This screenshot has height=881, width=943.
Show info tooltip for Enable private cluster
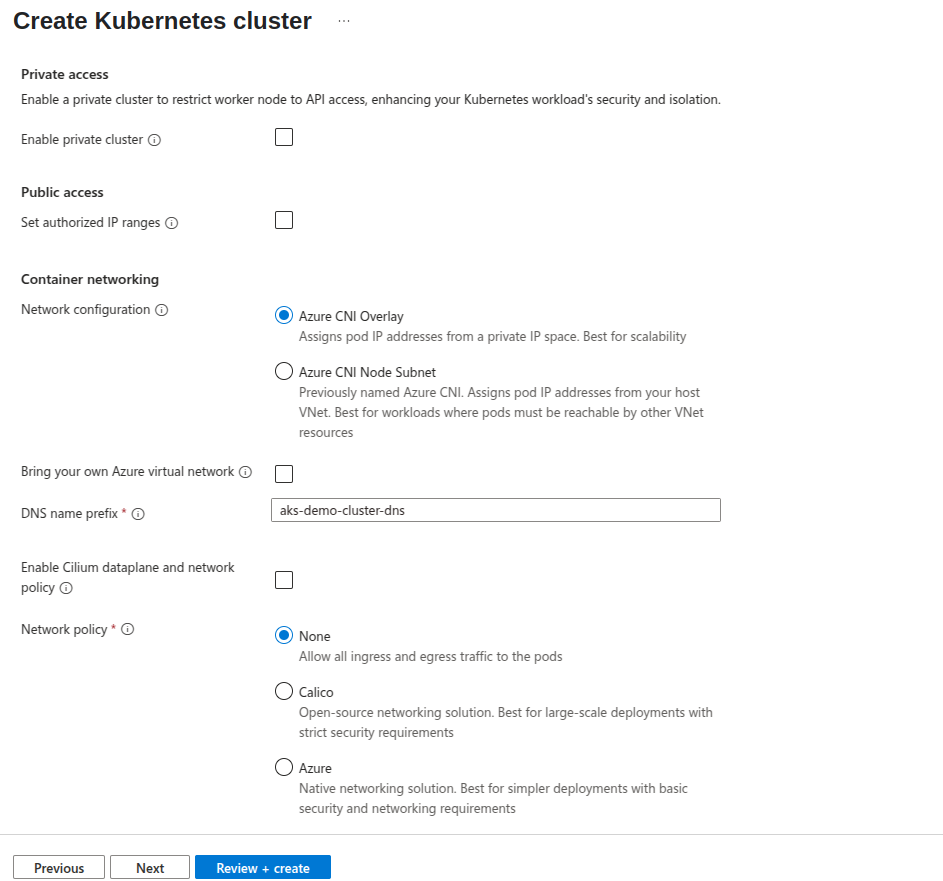click(x=155, y=140)
